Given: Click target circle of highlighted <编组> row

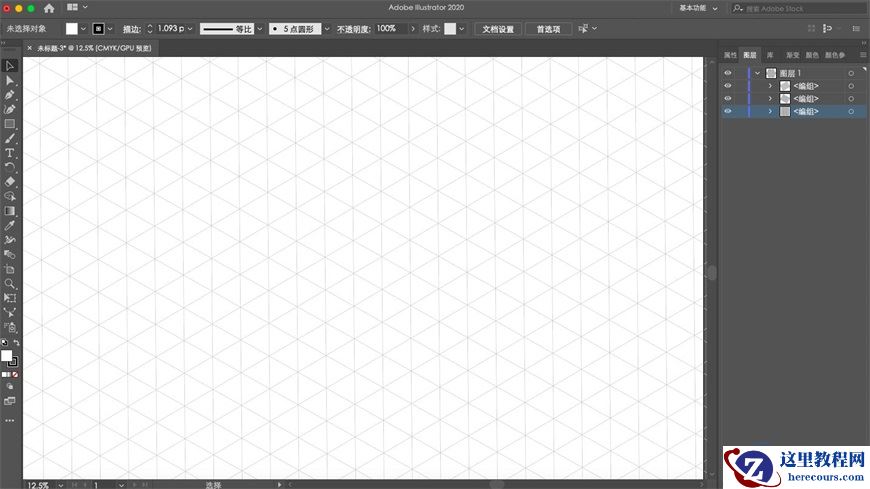Looking at the screenshot, I should point(851,112).
